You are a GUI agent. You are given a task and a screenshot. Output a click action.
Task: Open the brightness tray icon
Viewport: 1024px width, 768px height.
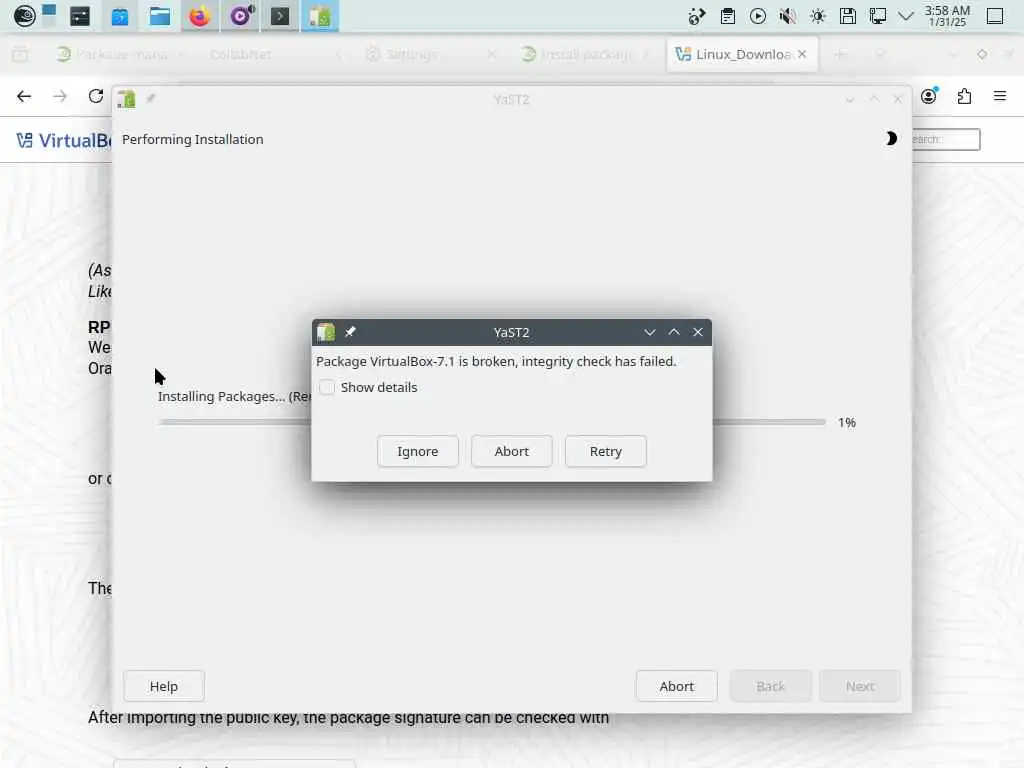pos(818,16)
